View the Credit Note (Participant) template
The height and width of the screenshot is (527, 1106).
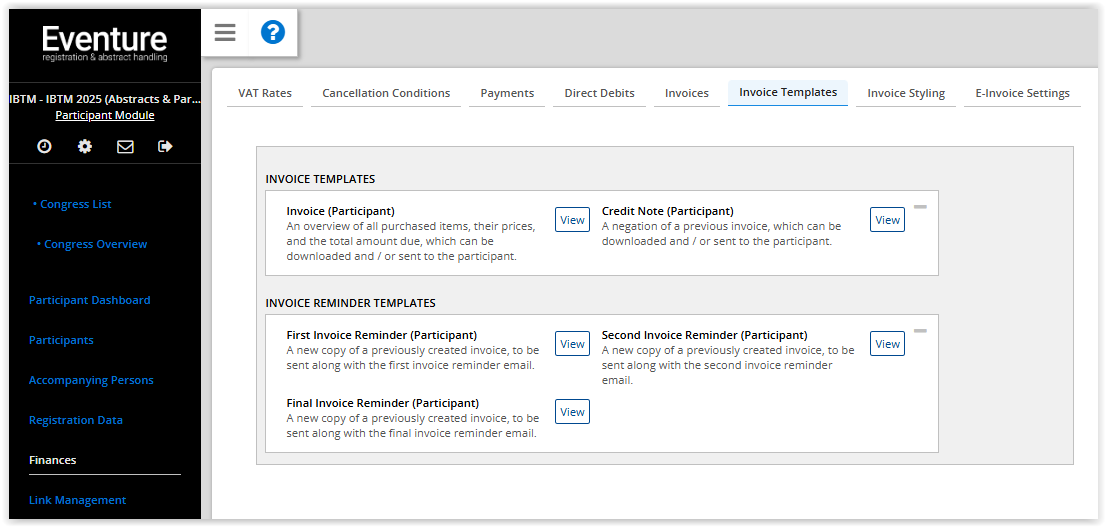click(887, 220)
